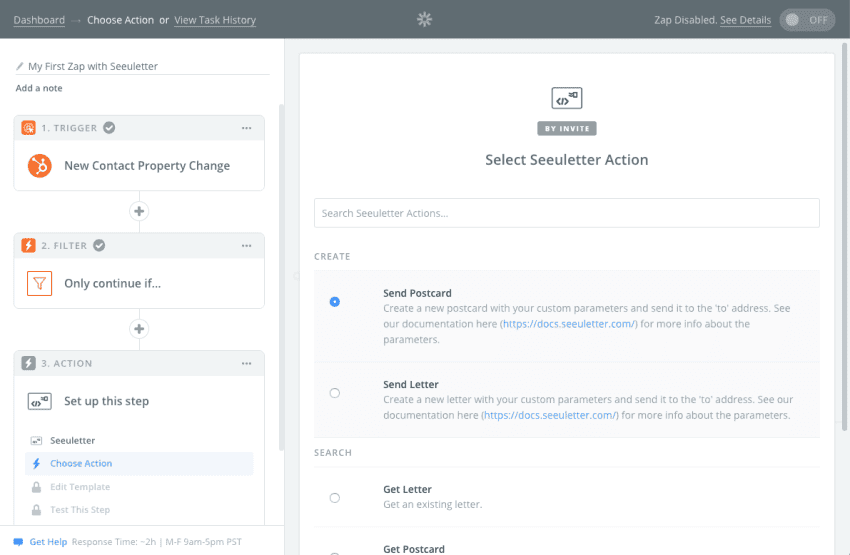Click the trigger step orange app icon
The width and height of the screenshot is (850, 555).
[x=28, y=128]
